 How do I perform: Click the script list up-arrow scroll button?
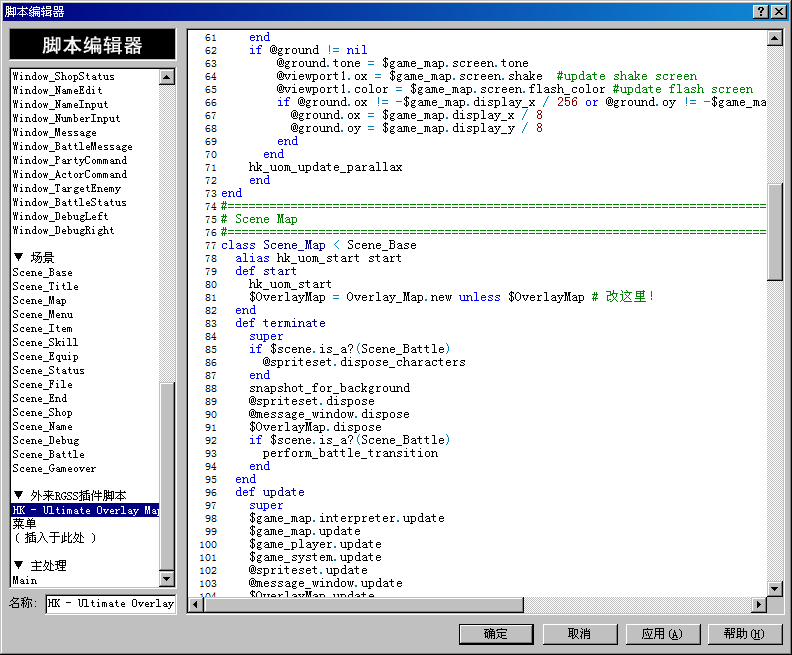point(167,77)
